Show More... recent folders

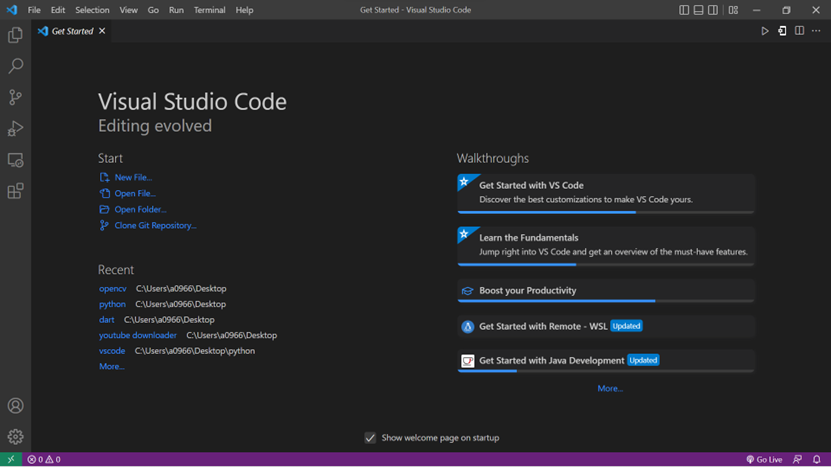(112, 366)
